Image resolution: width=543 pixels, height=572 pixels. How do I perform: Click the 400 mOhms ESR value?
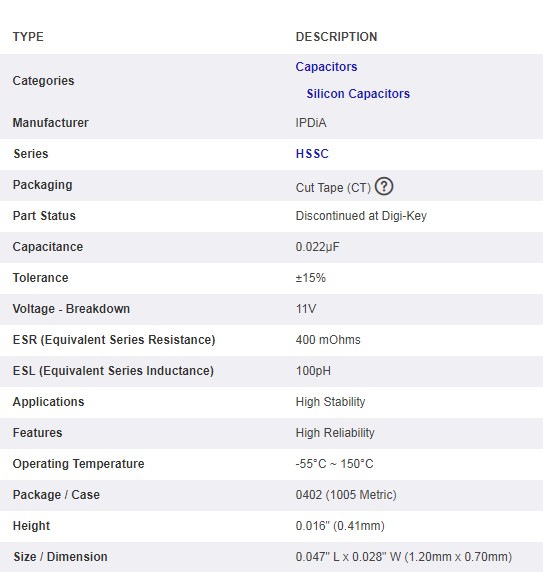(328, 340)
